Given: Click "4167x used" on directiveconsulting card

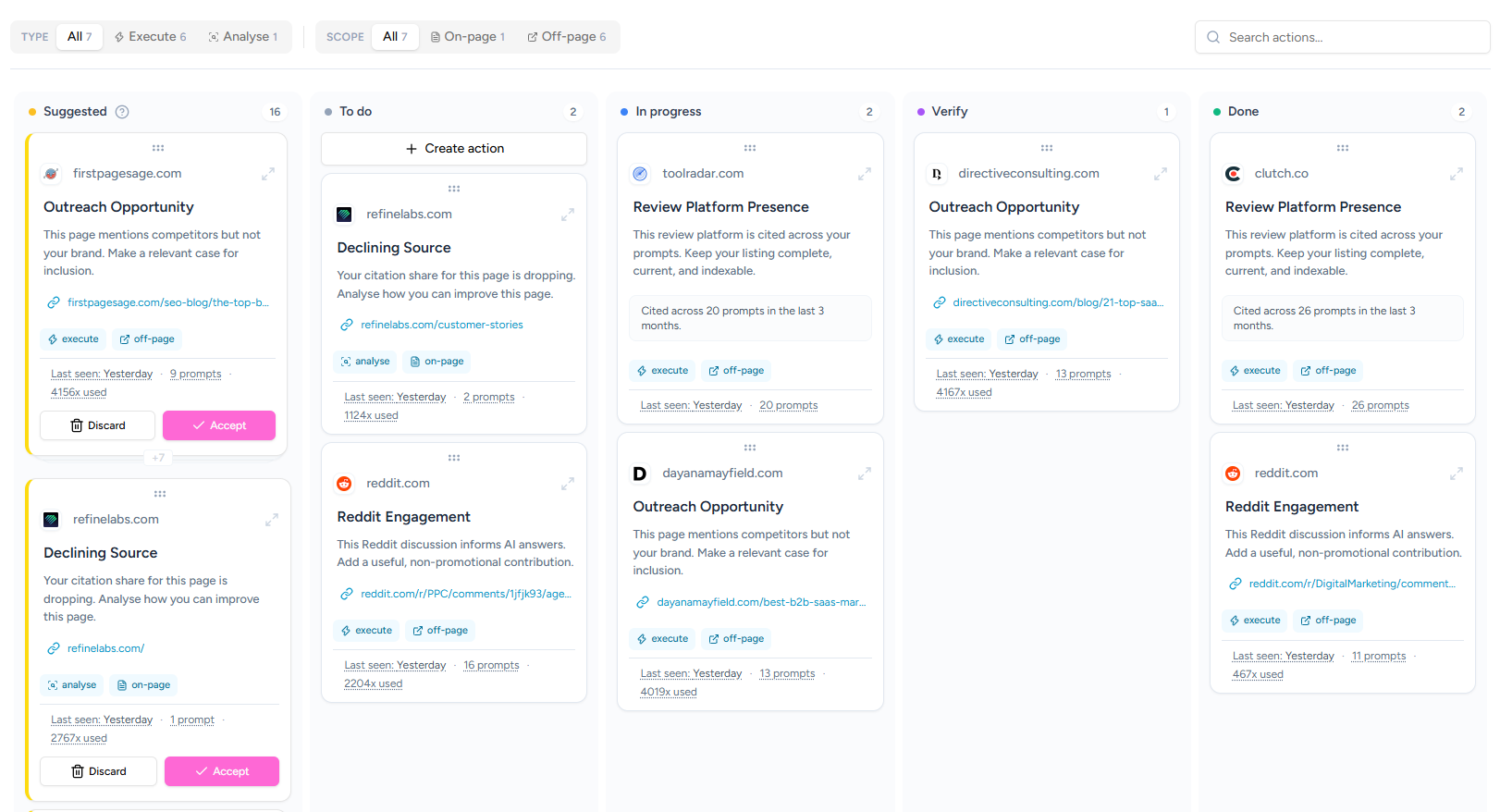Looking at the screenshot, I should pos(964,392).
